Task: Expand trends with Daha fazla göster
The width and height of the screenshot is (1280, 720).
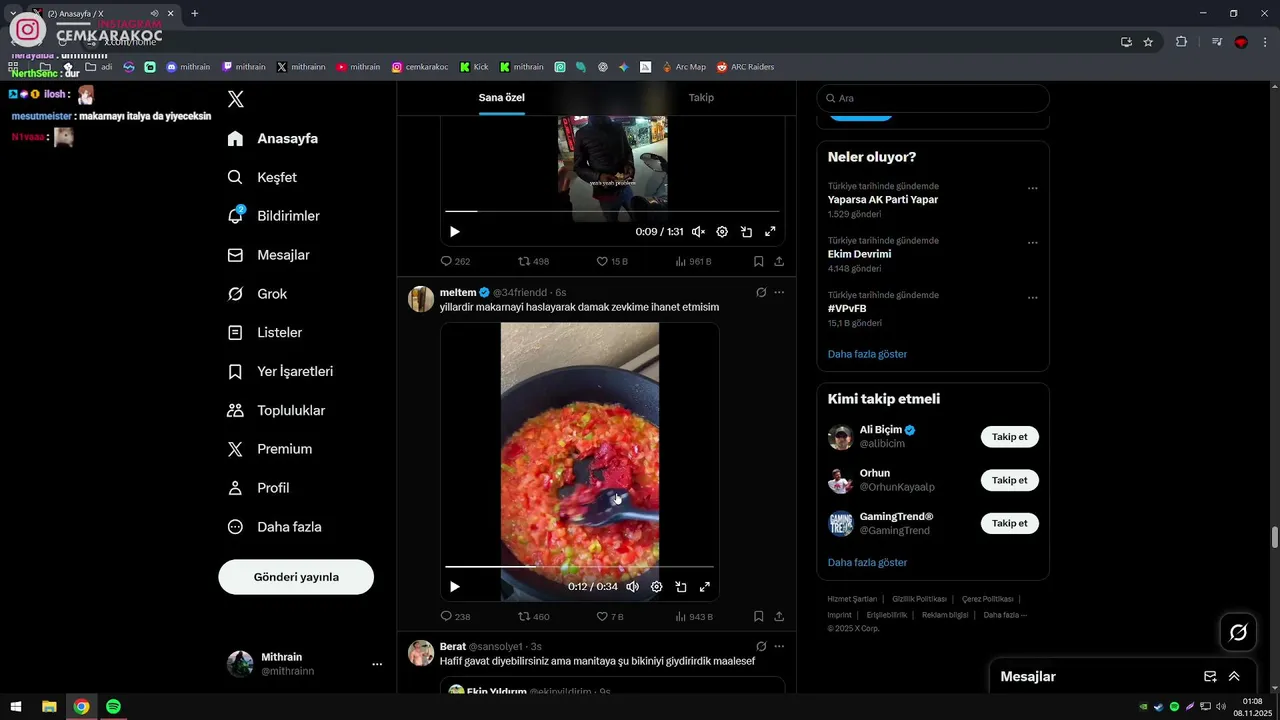Action: coord(867,354)
